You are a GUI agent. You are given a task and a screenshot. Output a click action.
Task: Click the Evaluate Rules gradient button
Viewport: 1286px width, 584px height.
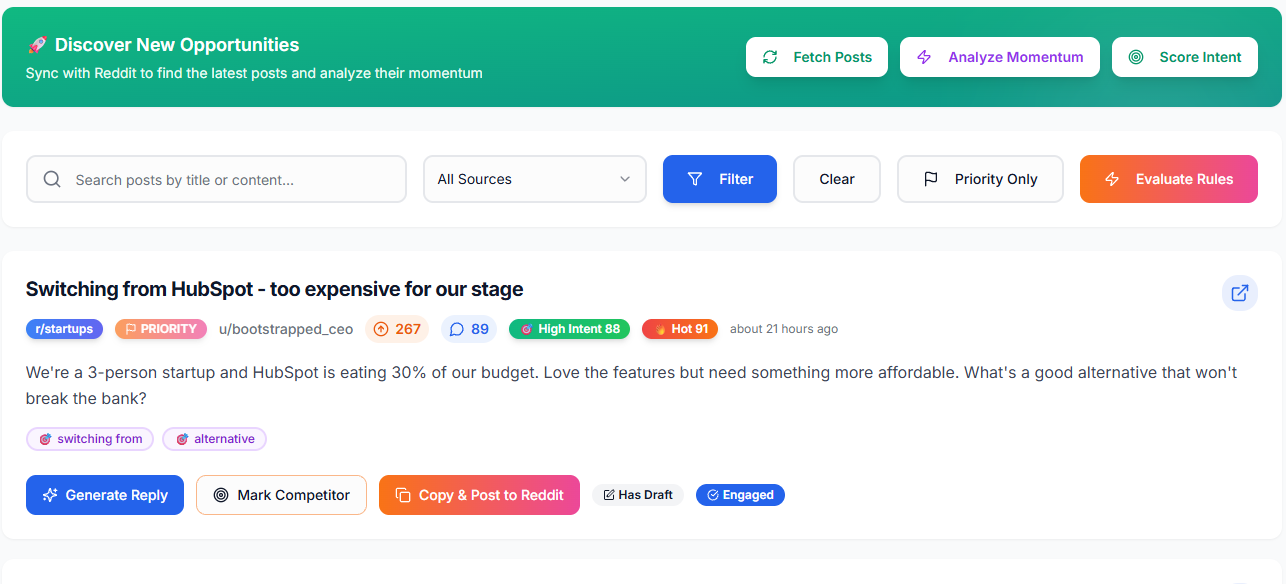tap(1168, 179)
